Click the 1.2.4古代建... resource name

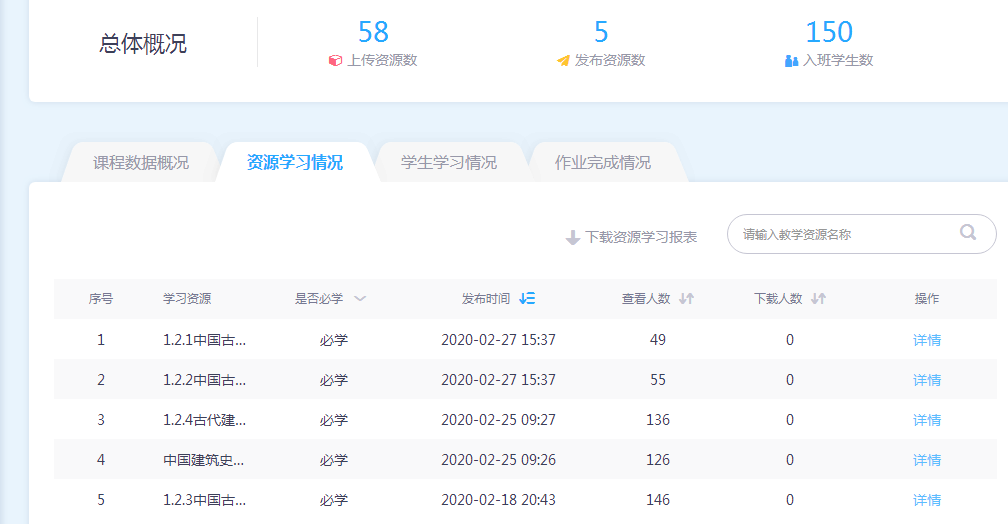coord(204,420)
